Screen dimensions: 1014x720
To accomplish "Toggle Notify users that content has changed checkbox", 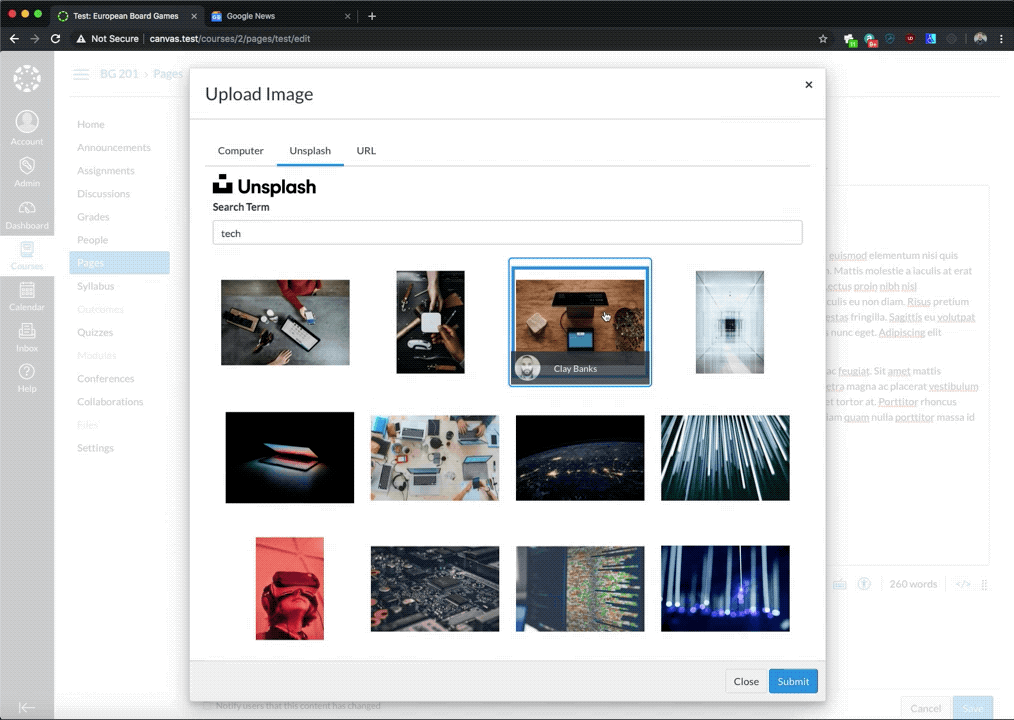I will click(x=207, y=706).
